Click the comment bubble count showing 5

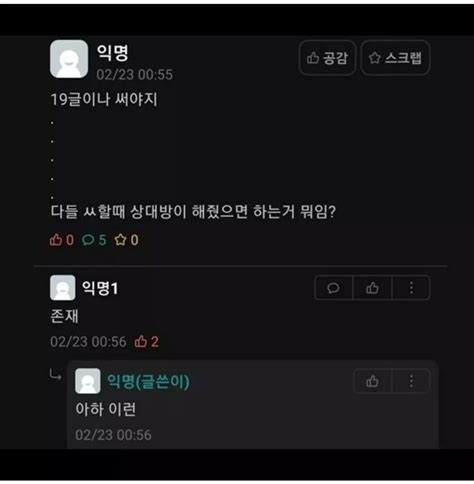coord(94,240)
